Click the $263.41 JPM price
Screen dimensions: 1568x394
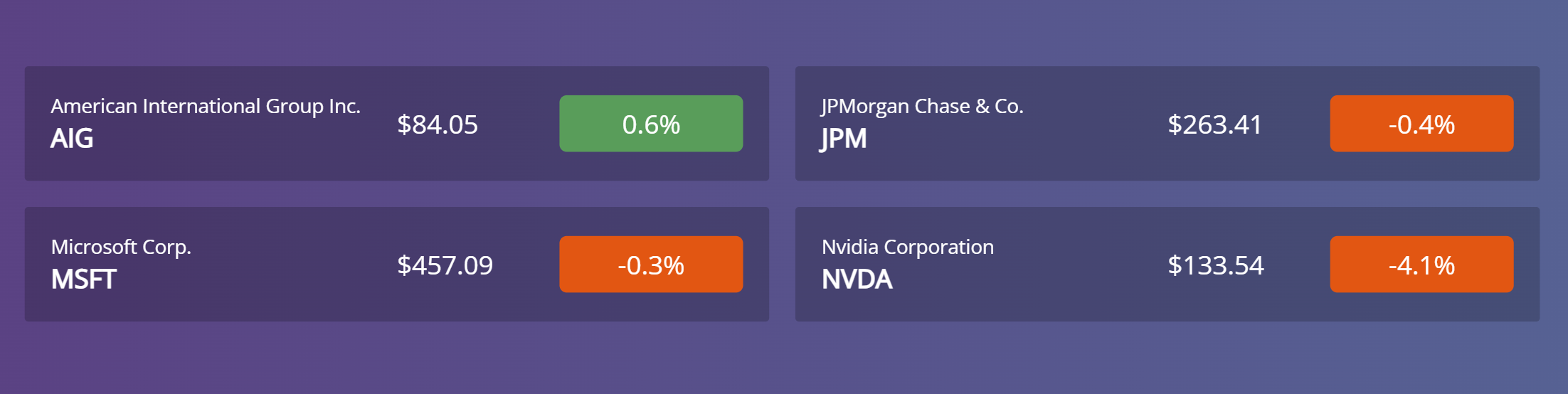coord(1214,124)
